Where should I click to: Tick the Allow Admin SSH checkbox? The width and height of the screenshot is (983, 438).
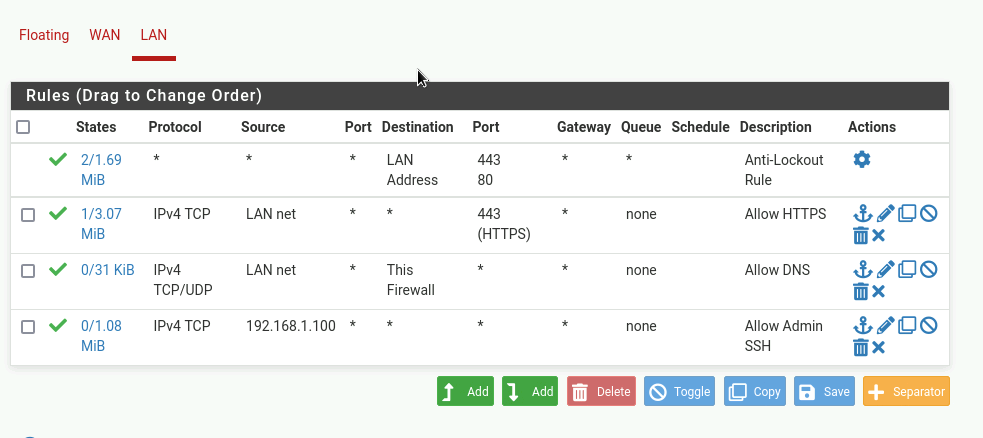28,327
